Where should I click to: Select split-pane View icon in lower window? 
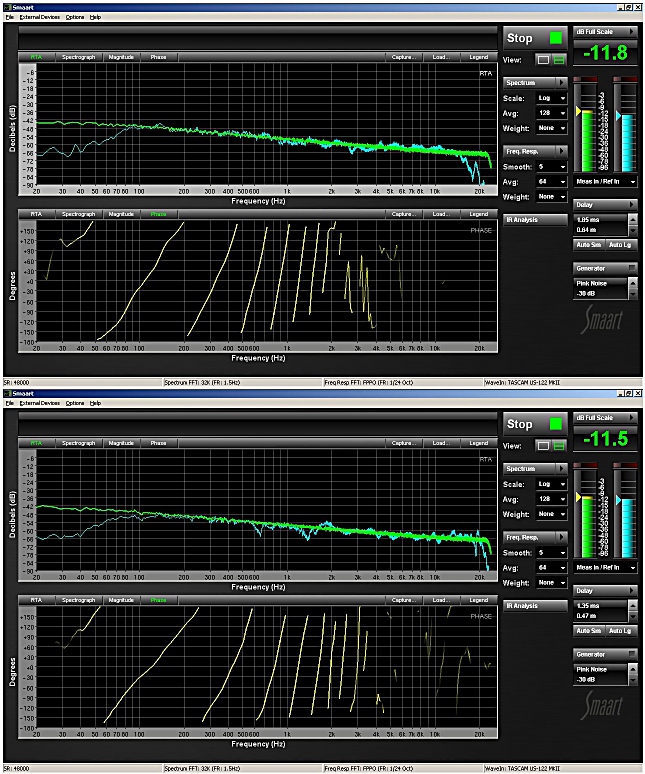pyautogui.click(x=559, y=446)
